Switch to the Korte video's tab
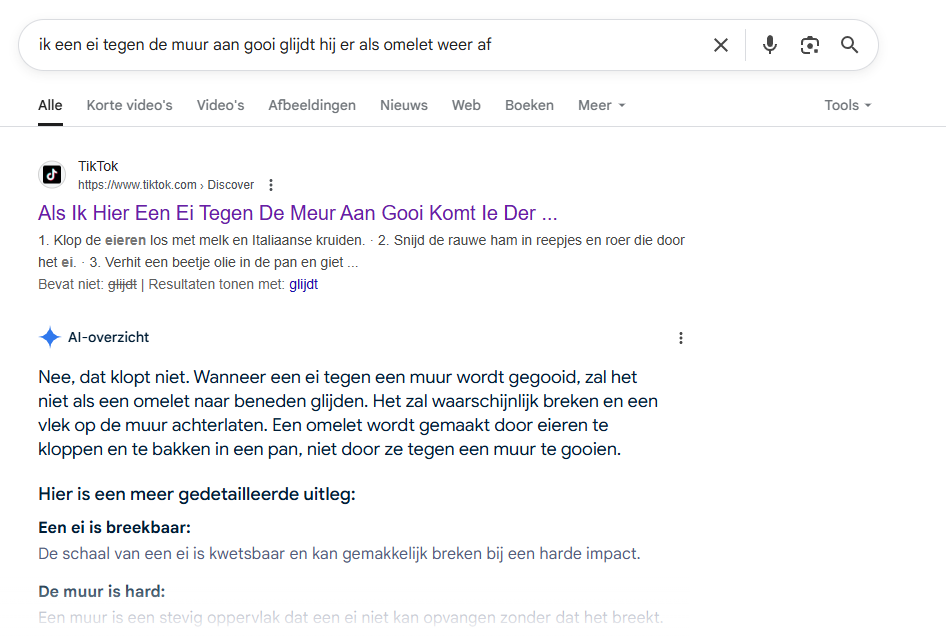 [129, 105]
